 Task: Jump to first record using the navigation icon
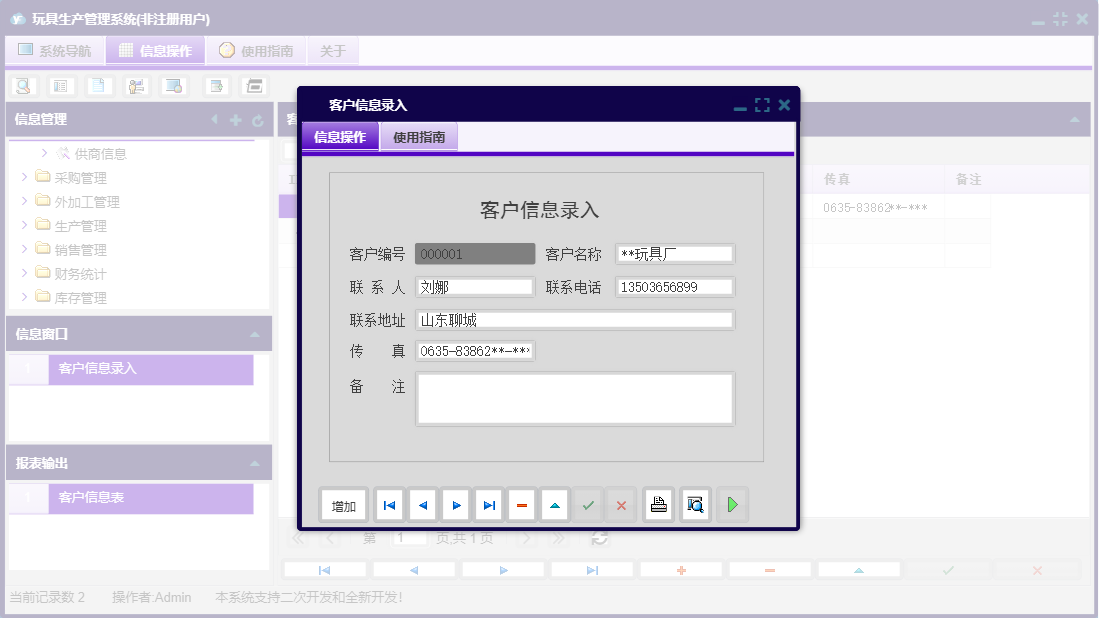389,505
